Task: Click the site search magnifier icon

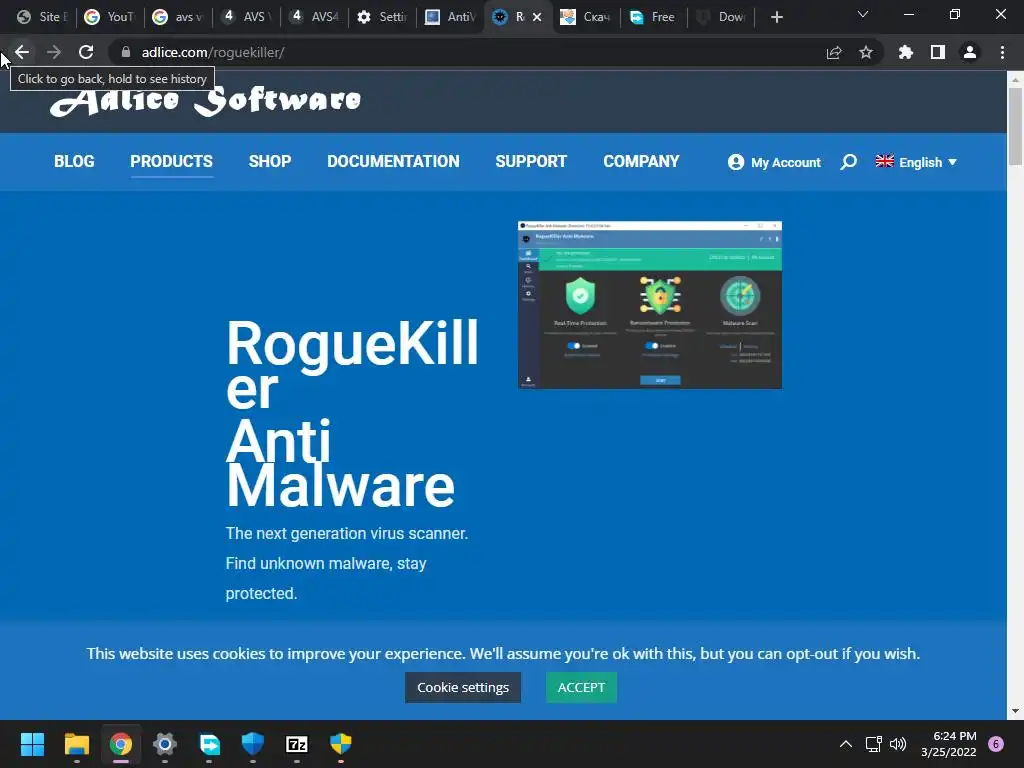Action: pyautogui.click(x=848, y=162)
